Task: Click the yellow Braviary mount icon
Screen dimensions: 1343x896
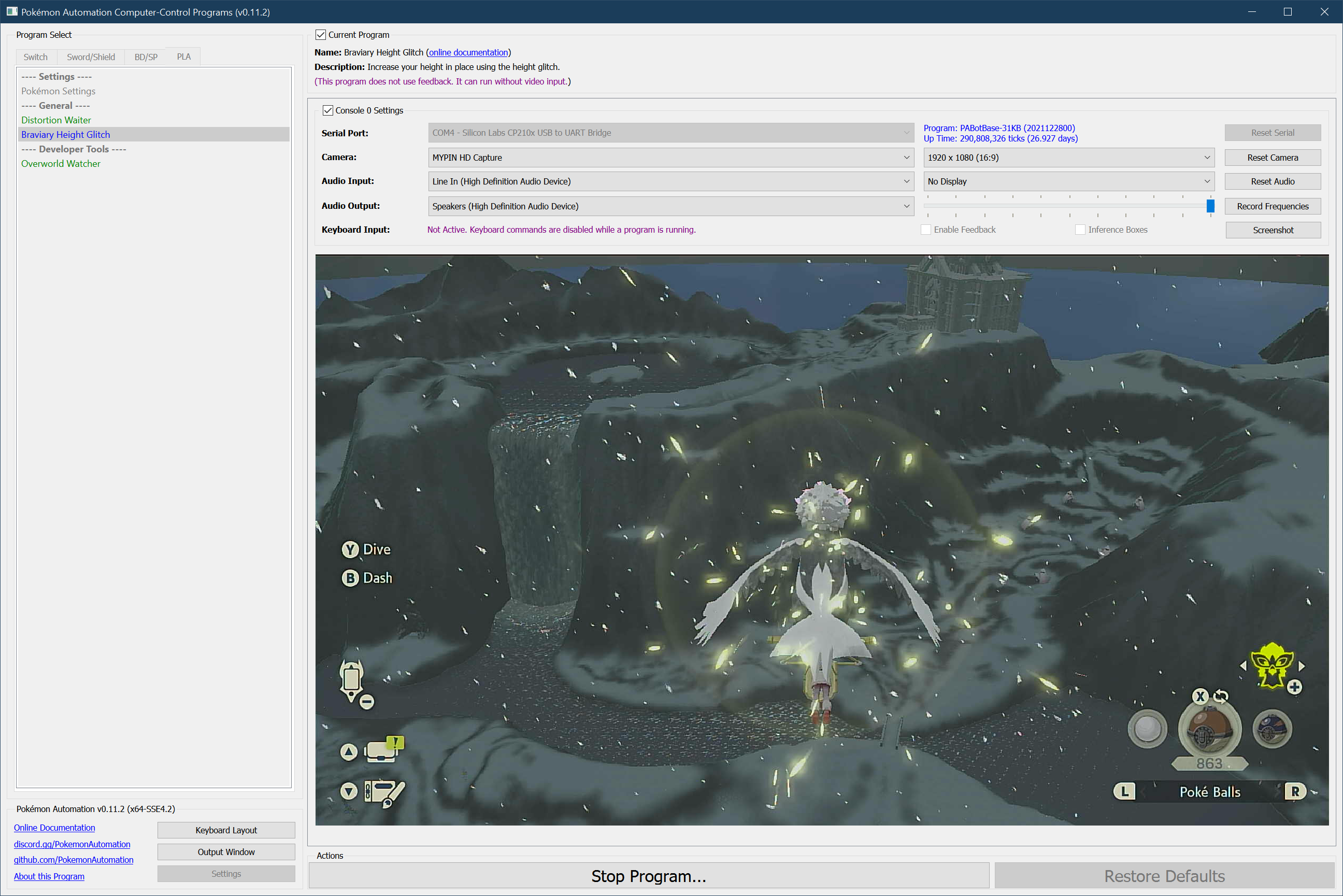Action: (x=1271, y=665)
